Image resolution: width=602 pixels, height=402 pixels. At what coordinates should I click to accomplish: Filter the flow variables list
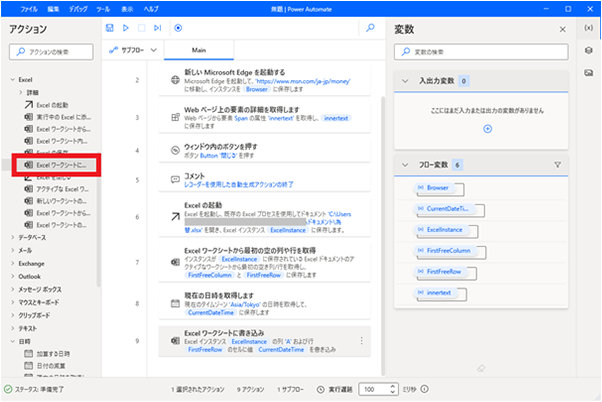557,165
